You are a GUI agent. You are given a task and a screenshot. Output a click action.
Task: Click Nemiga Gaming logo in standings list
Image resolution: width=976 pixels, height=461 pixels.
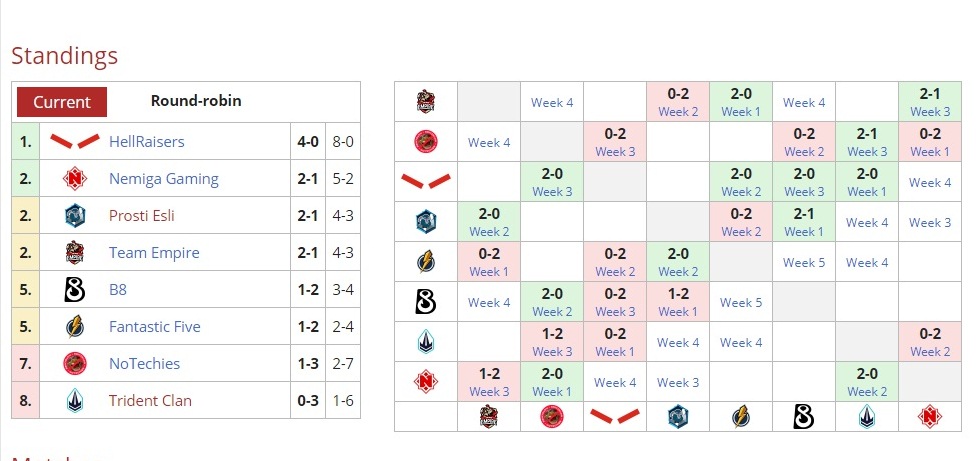click(75, 179)
